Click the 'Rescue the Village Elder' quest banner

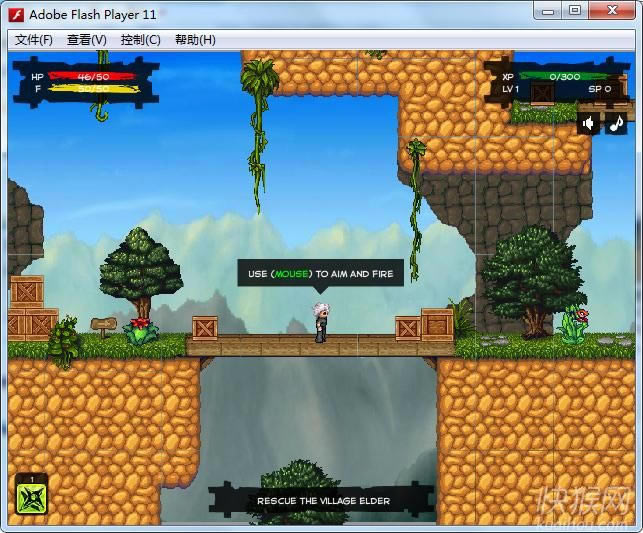tap(322, 500)
